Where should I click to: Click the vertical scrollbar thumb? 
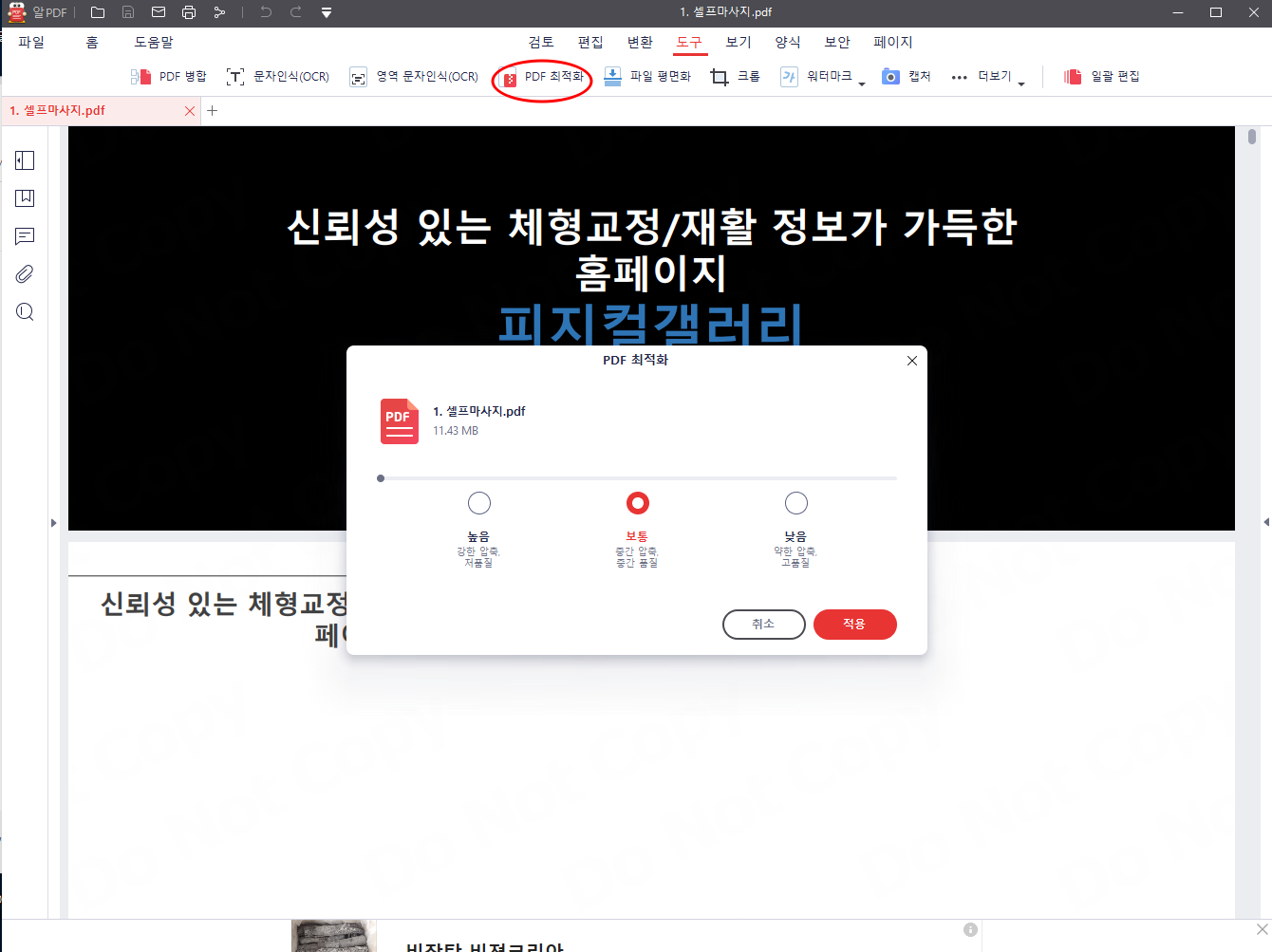1252,137
